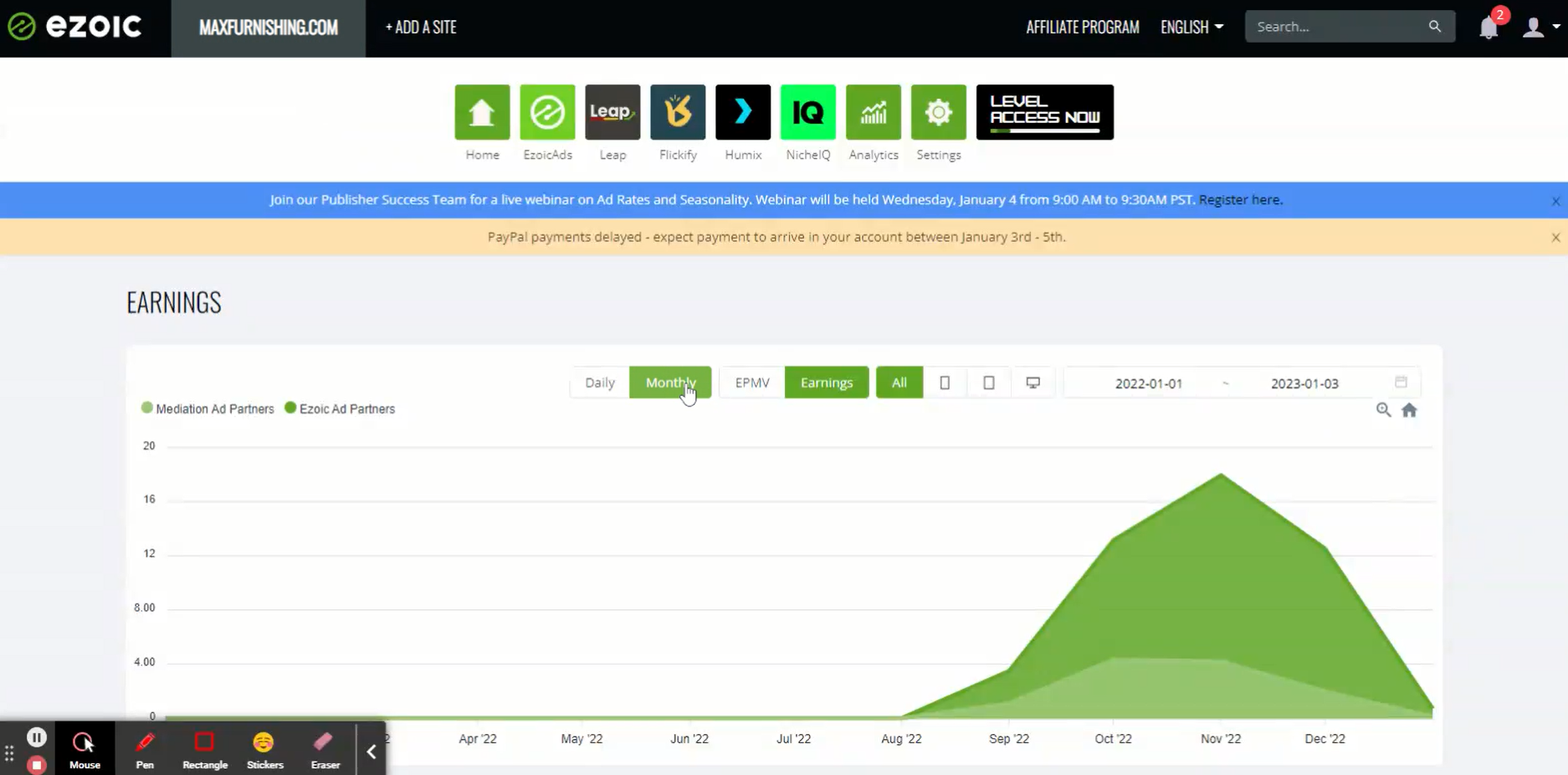The image size is (1568, 775).
Task: Open the Settings gear icon
Action: coord(939,112)
